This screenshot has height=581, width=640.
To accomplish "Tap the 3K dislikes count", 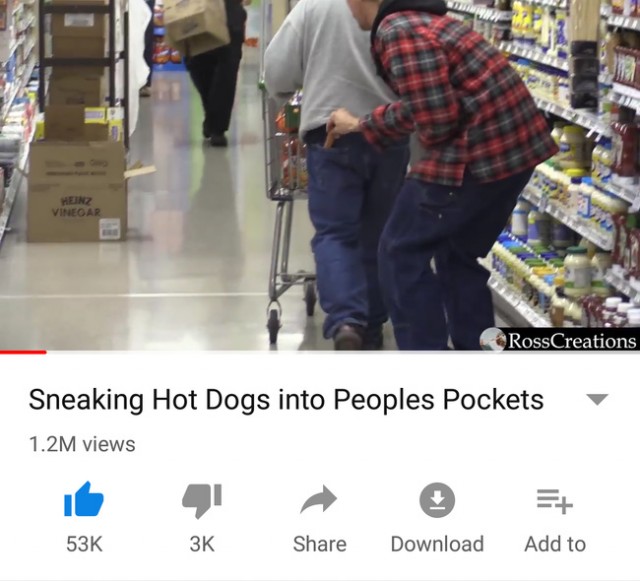I will [202, 544].
